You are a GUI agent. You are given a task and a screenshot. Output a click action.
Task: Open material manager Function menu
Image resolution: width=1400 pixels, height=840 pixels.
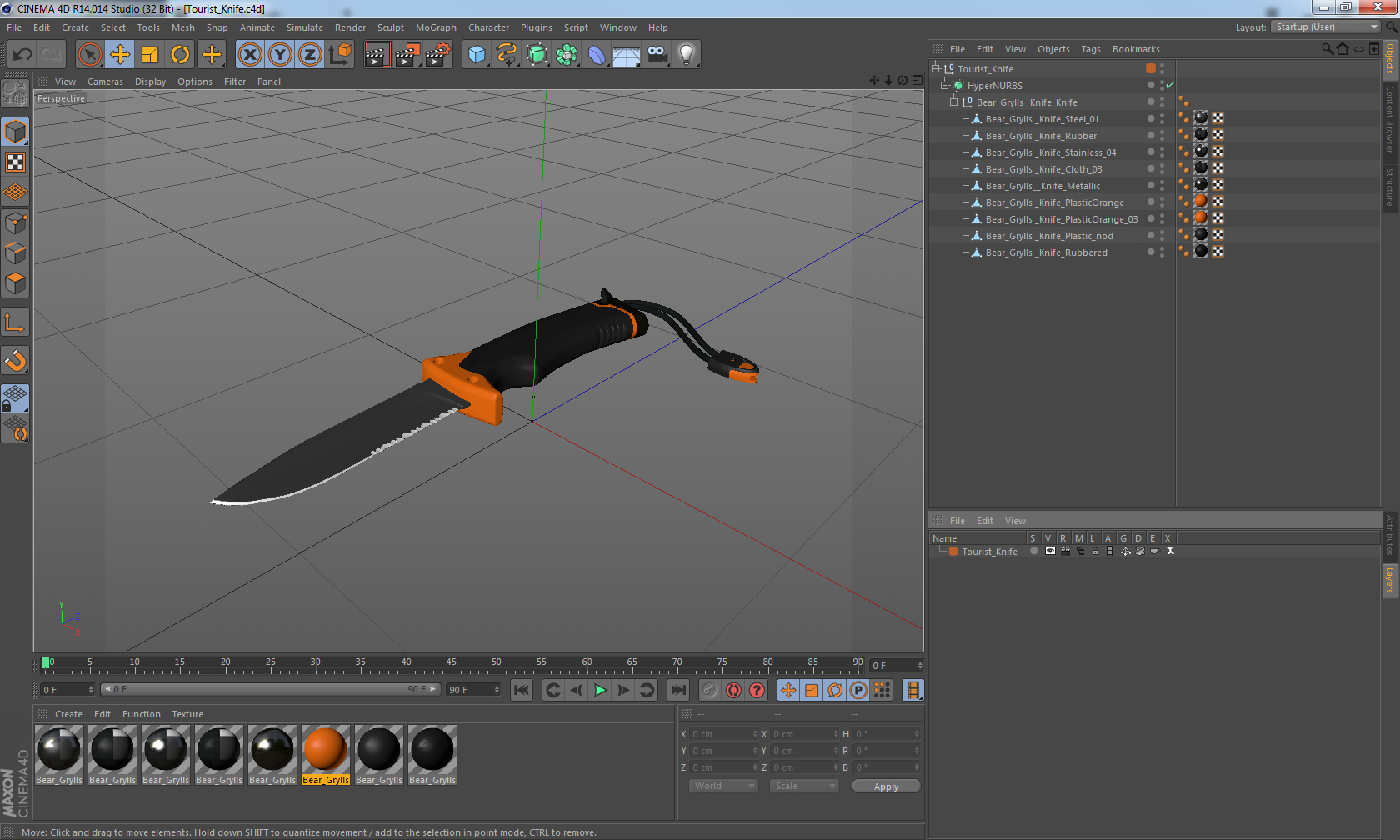click(x=142, y=714)
